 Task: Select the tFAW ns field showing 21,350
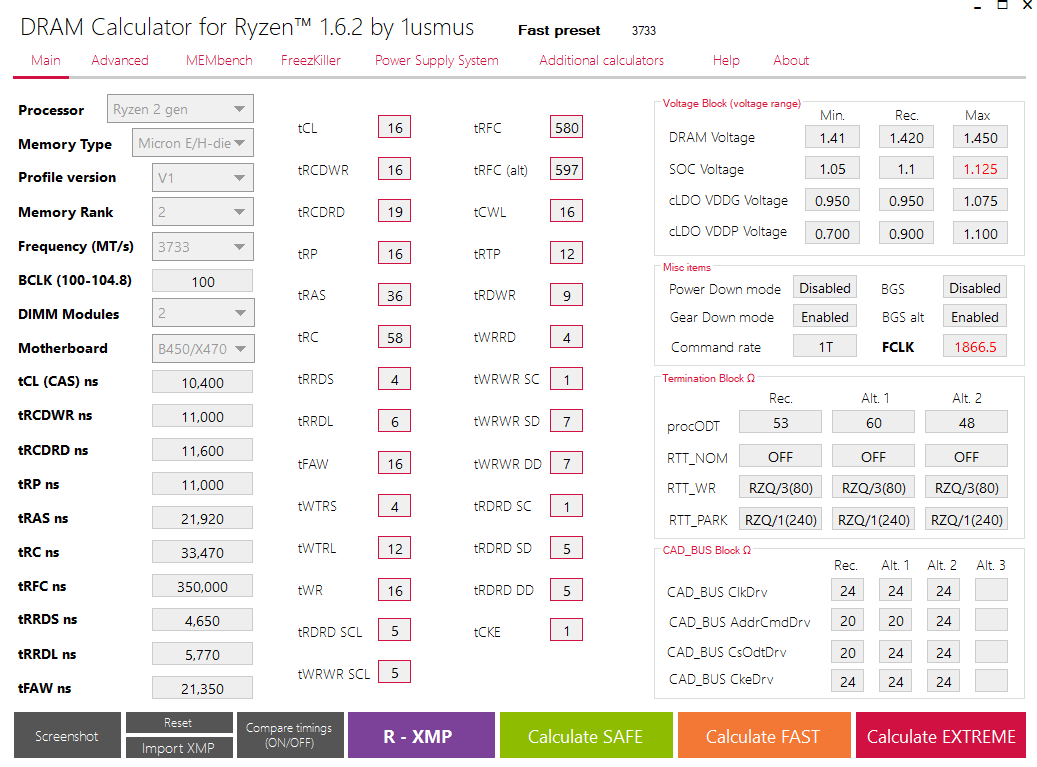[202, 688]
